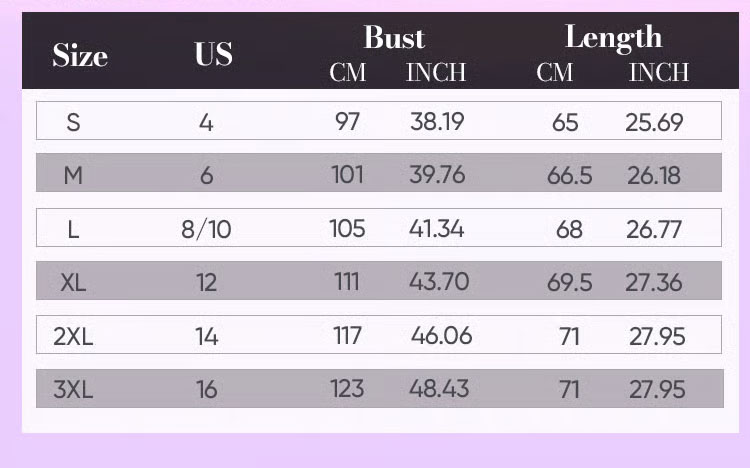Viewport: 750px width, 468px height.
Task: Click the INCH subheader under Length
Action: (658, 73)
